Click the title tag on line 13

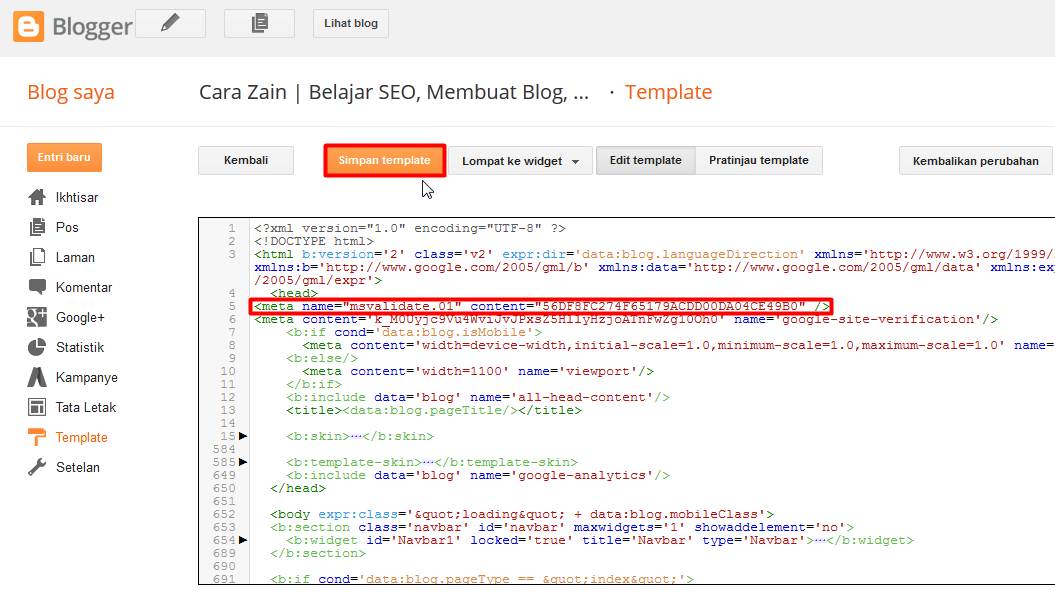click(x=434, y=410)
